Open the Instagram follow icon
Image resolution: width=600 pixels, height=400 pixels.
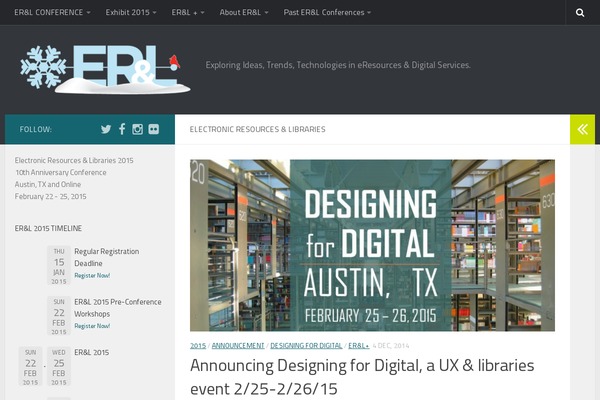click(x=137, y=129)
